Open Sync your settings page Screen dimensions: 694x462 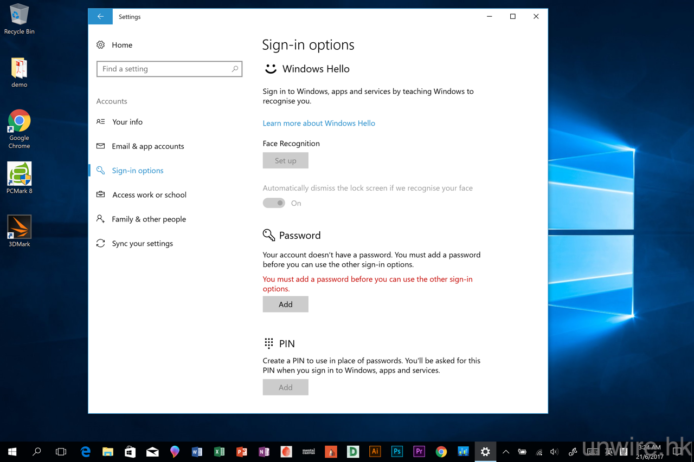click(142, 243)
